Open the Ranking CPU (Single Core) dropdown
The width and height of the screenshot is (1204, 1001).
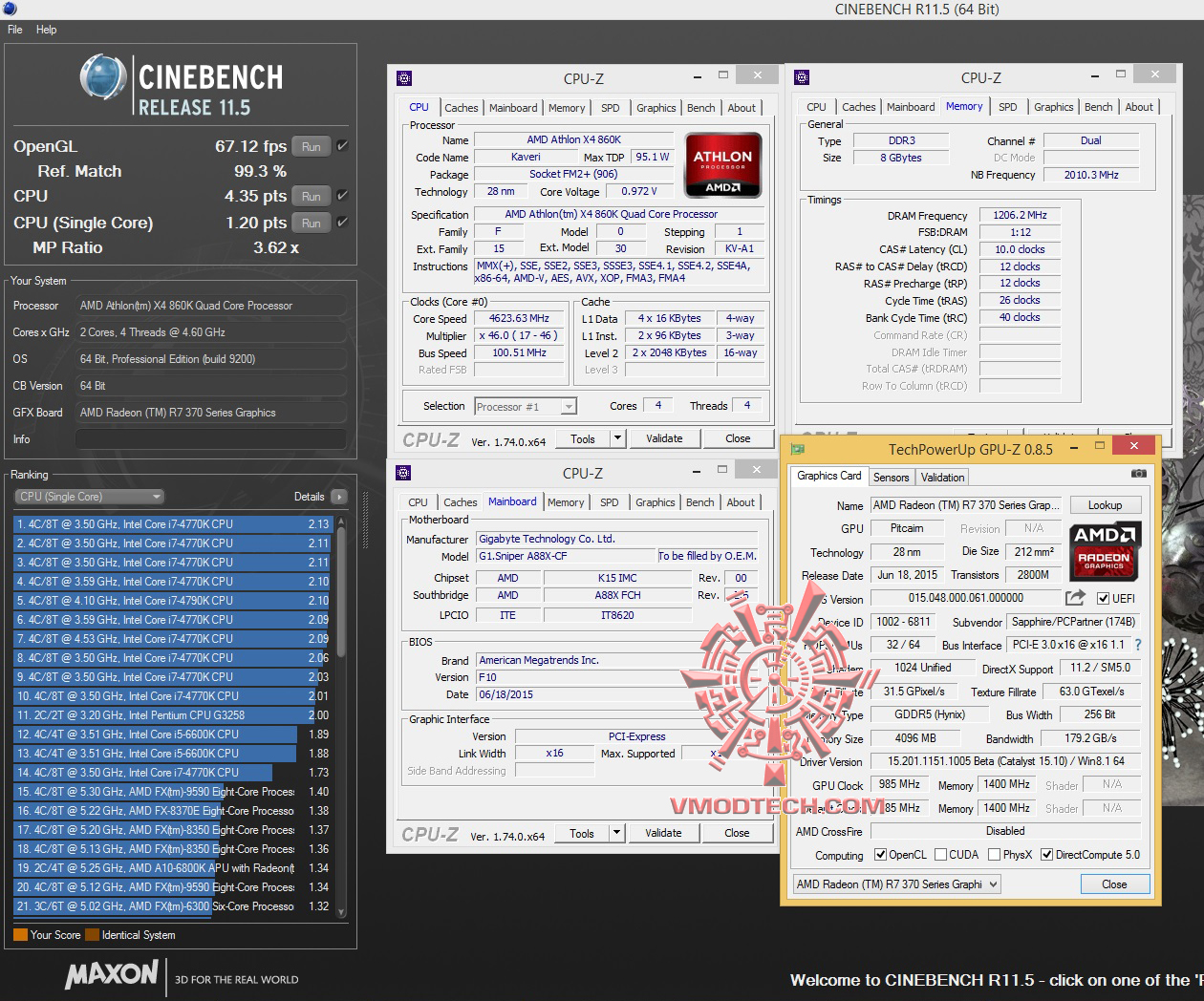[90, 497]
